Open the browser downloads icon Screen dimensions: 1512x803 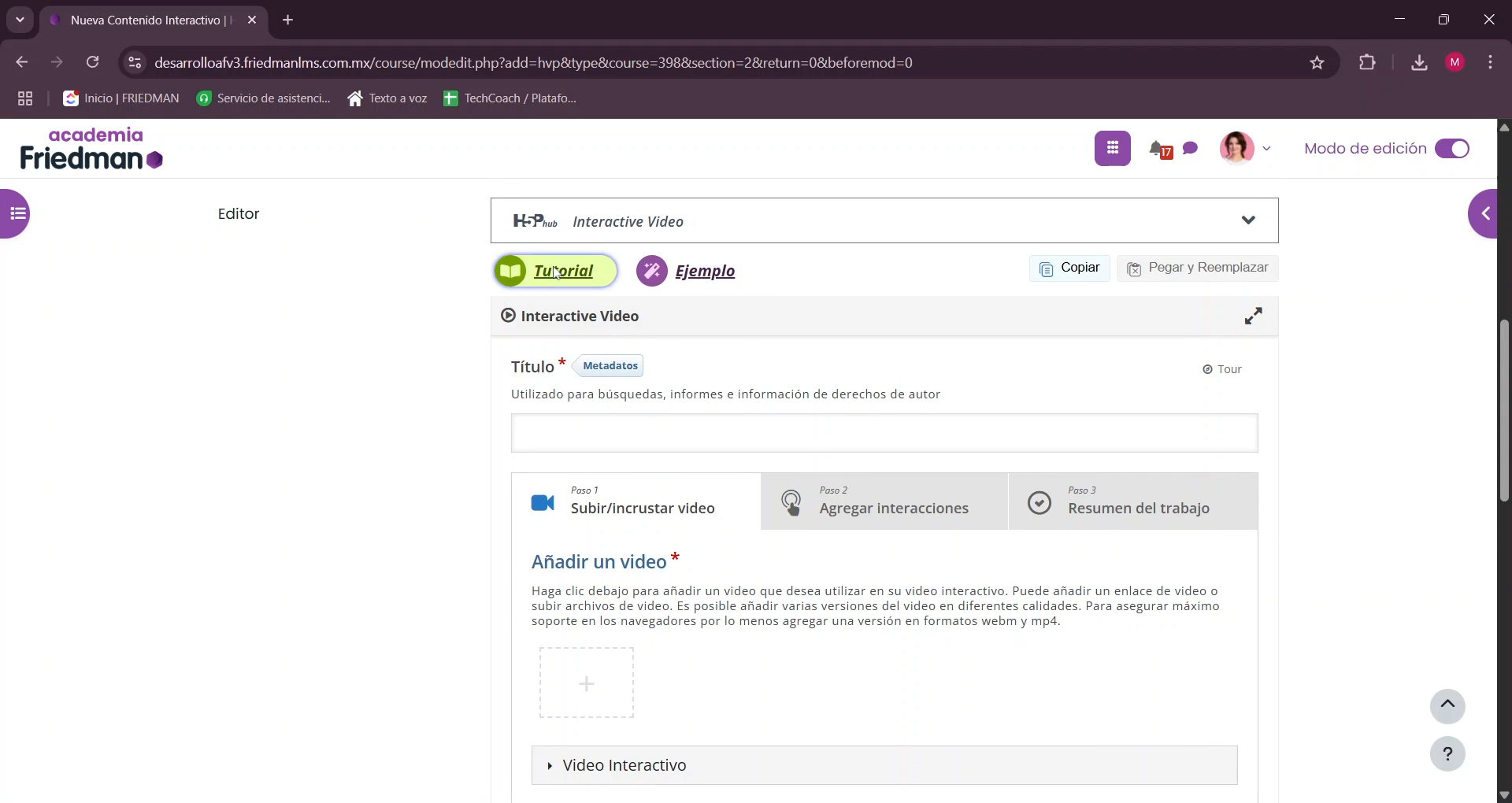pos(1419,63)
